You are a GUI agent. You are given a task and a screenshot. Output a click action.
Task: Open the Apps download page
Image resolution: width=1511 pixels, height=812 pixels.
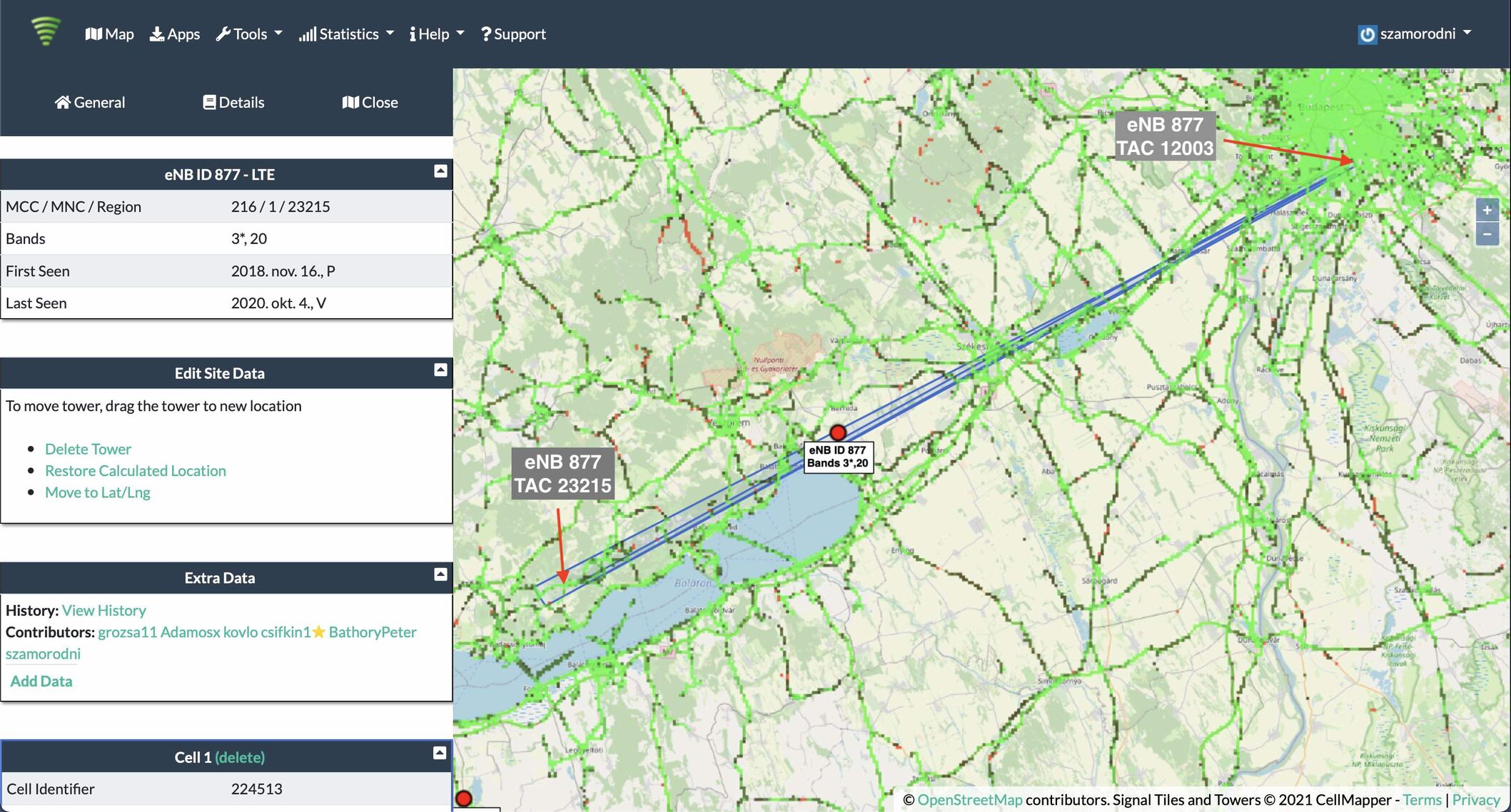tap(175, 34)
